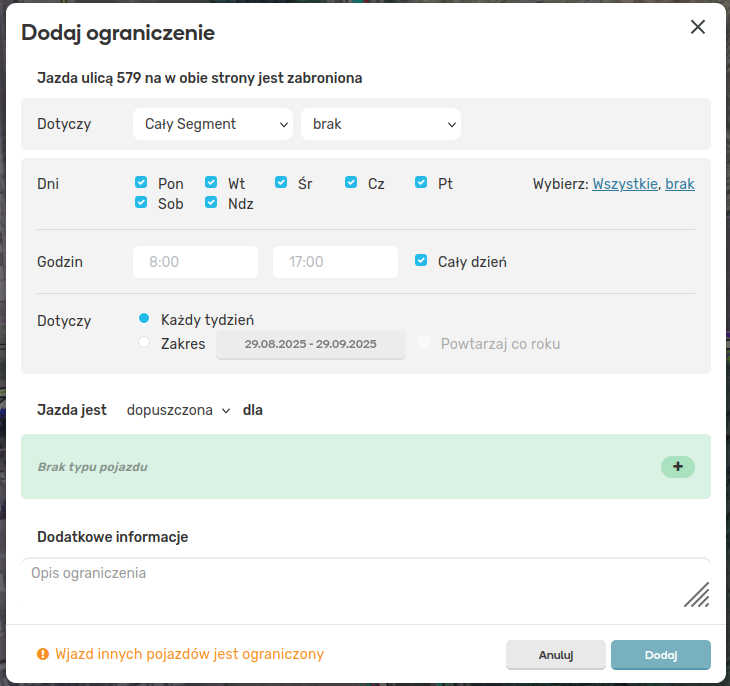Image resolution: width=730 pixels, height=686 pixels.
Task: Click the orange warning icon
Action: pyautogui.click(x=43, y=654)
